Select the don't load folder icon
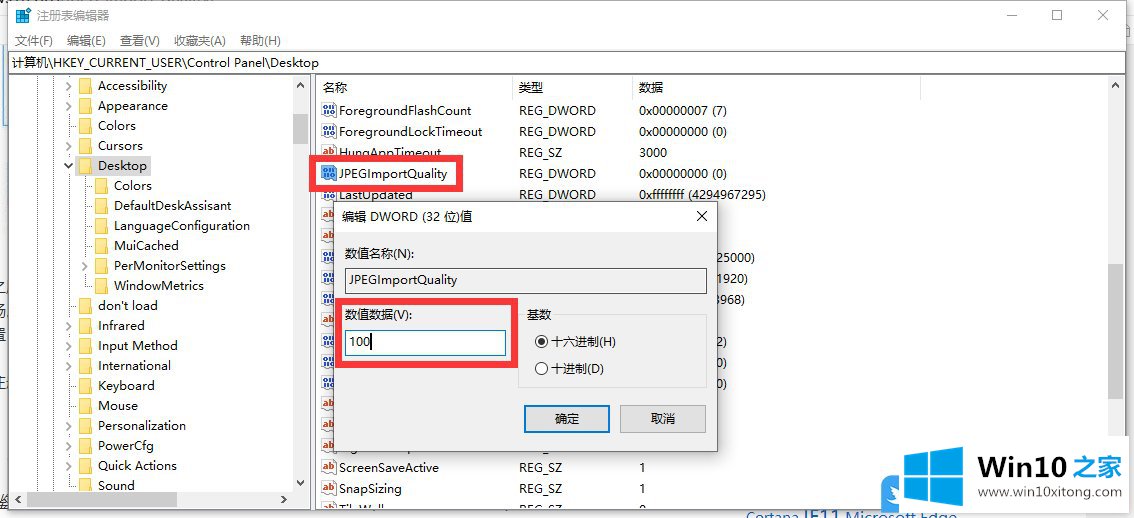The image size is (1134, 518). coord(85,306)
